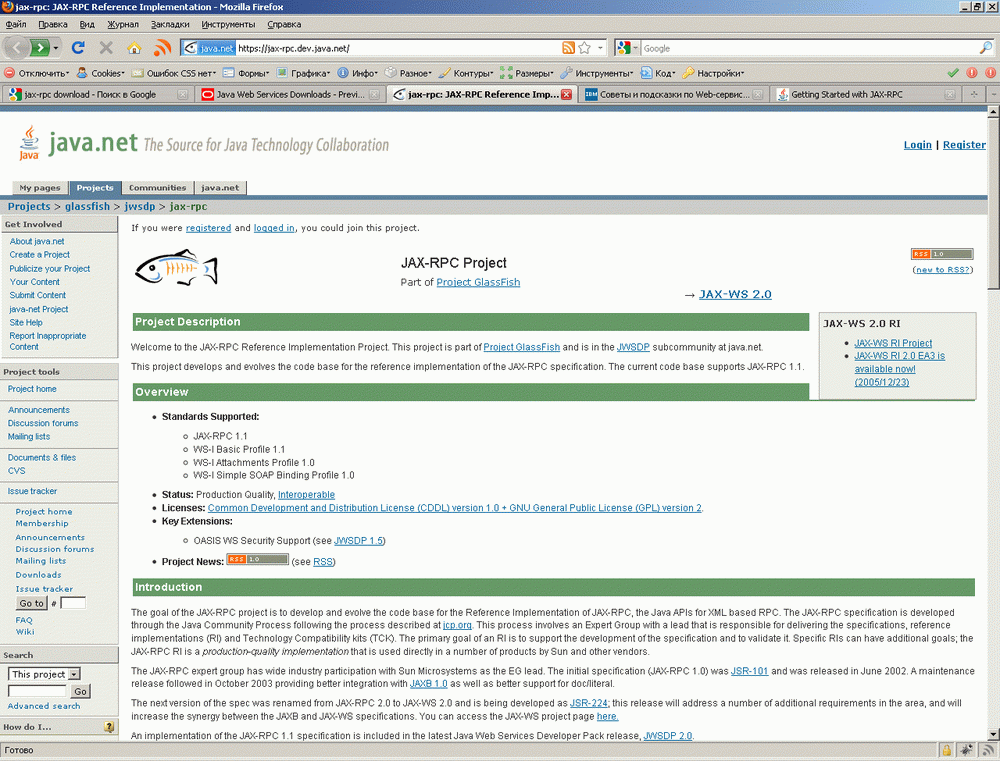Open the JWSDP 1.5 link
The width and height of the screenshot is (1000, 761).
click(x=358, y=541)
